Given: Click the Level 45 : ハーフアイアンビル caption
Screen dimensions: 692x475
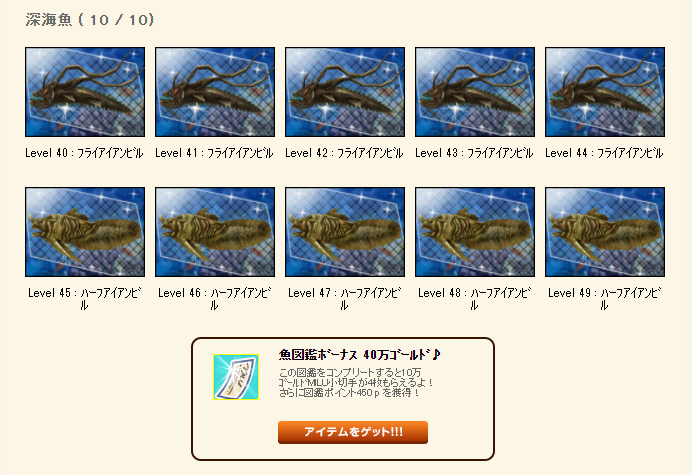Looking at the screenshot, I should pos(84,299).
